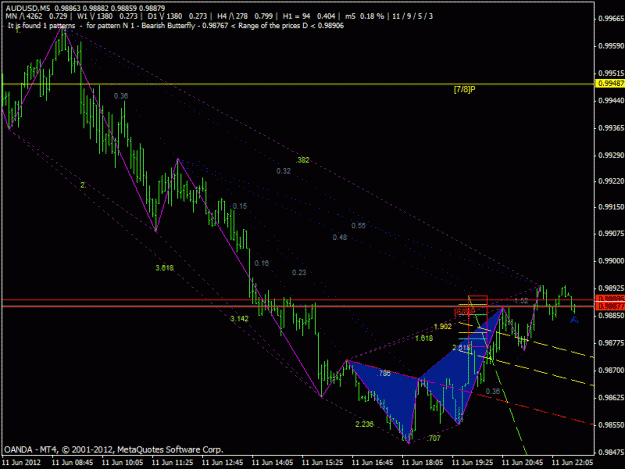The width and height of the screenshot is (625, 469).
Task: Click the 0.48 ratio label
Action: (x=340, y=237)
